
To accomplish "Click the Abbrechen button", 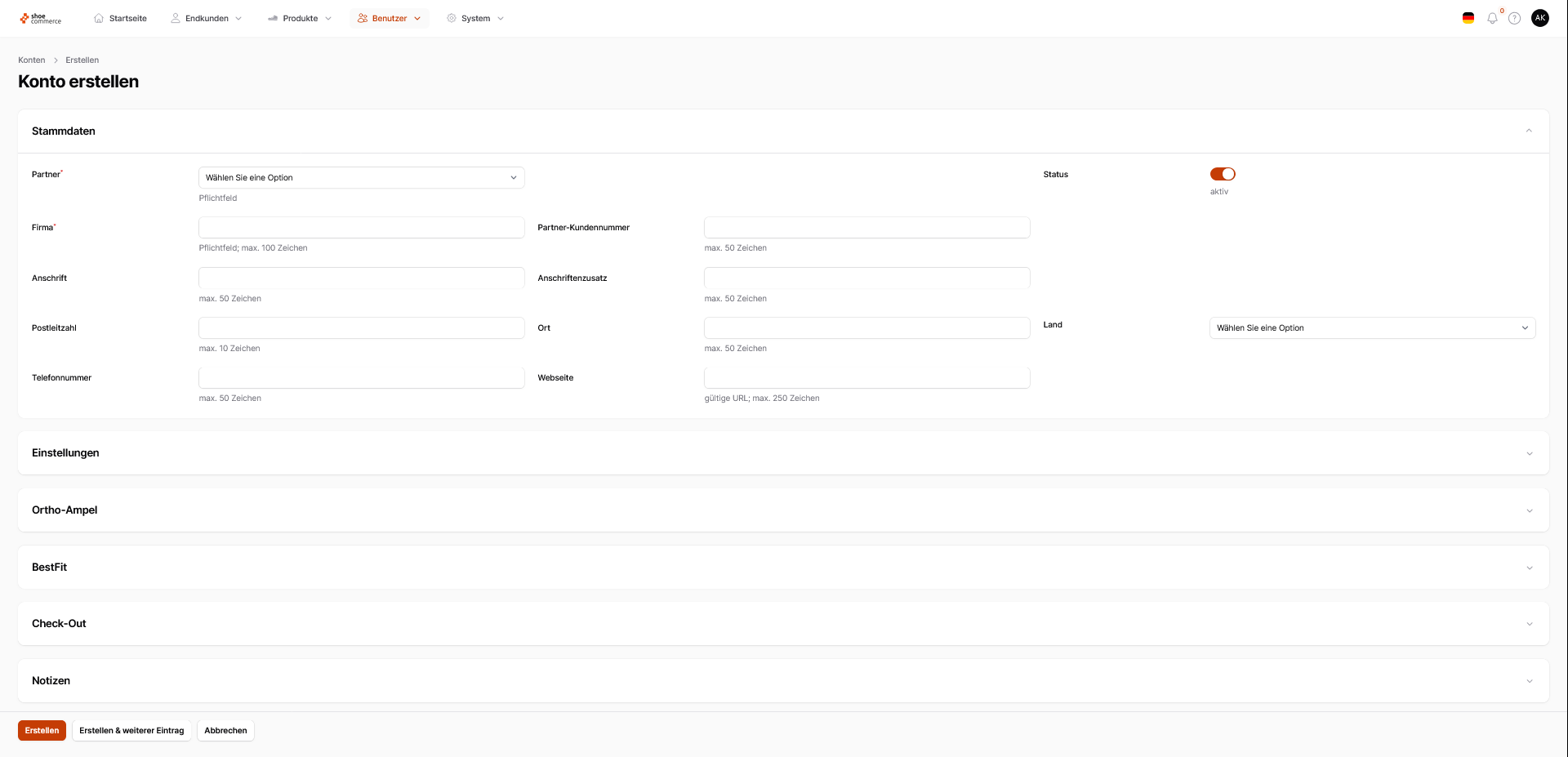I will point(225,730).
